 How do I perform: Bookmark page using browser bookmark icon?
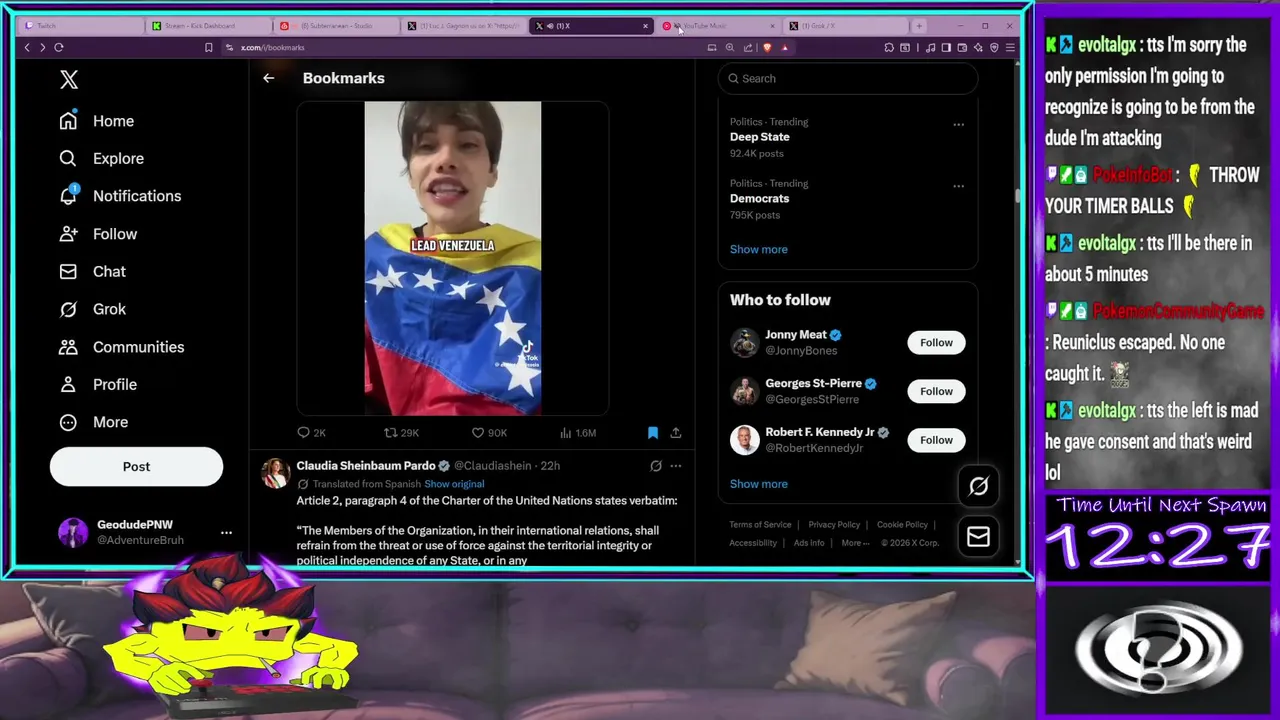[x=208, y=47]
